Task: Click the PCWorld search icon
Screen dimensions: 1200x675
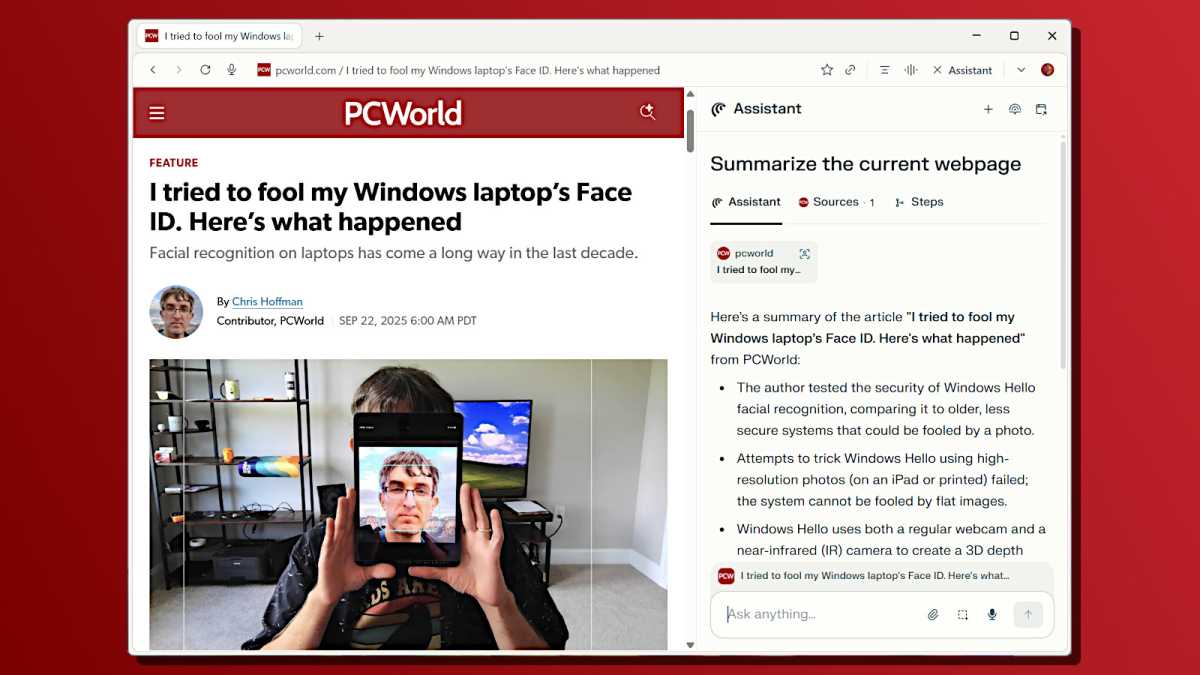Action: (647, 113)
